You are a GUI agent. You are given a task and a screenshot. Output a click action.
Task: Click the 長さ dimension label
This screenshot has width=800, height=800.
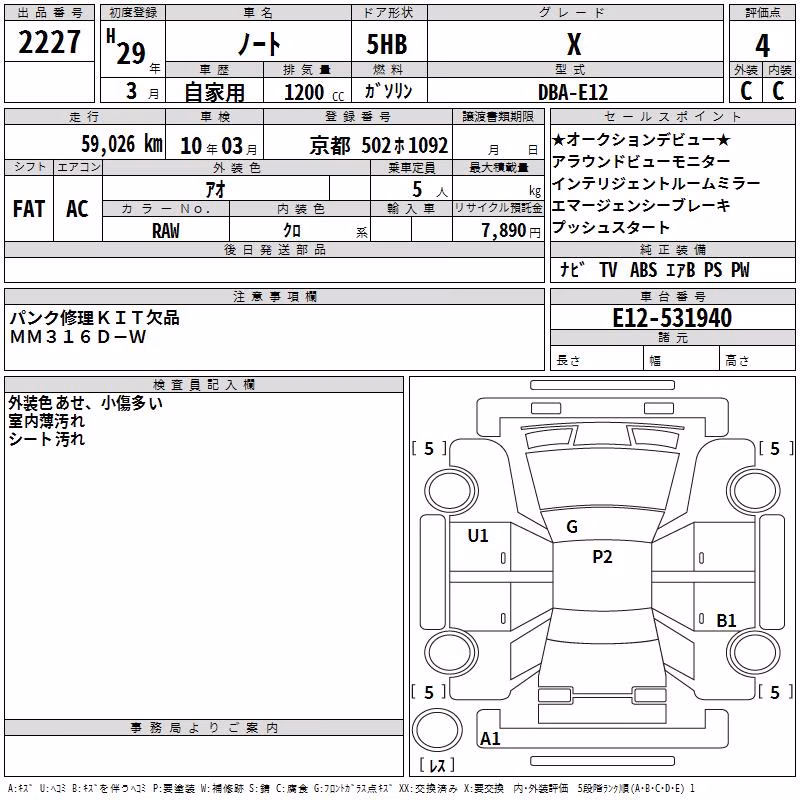click(568, 361)
